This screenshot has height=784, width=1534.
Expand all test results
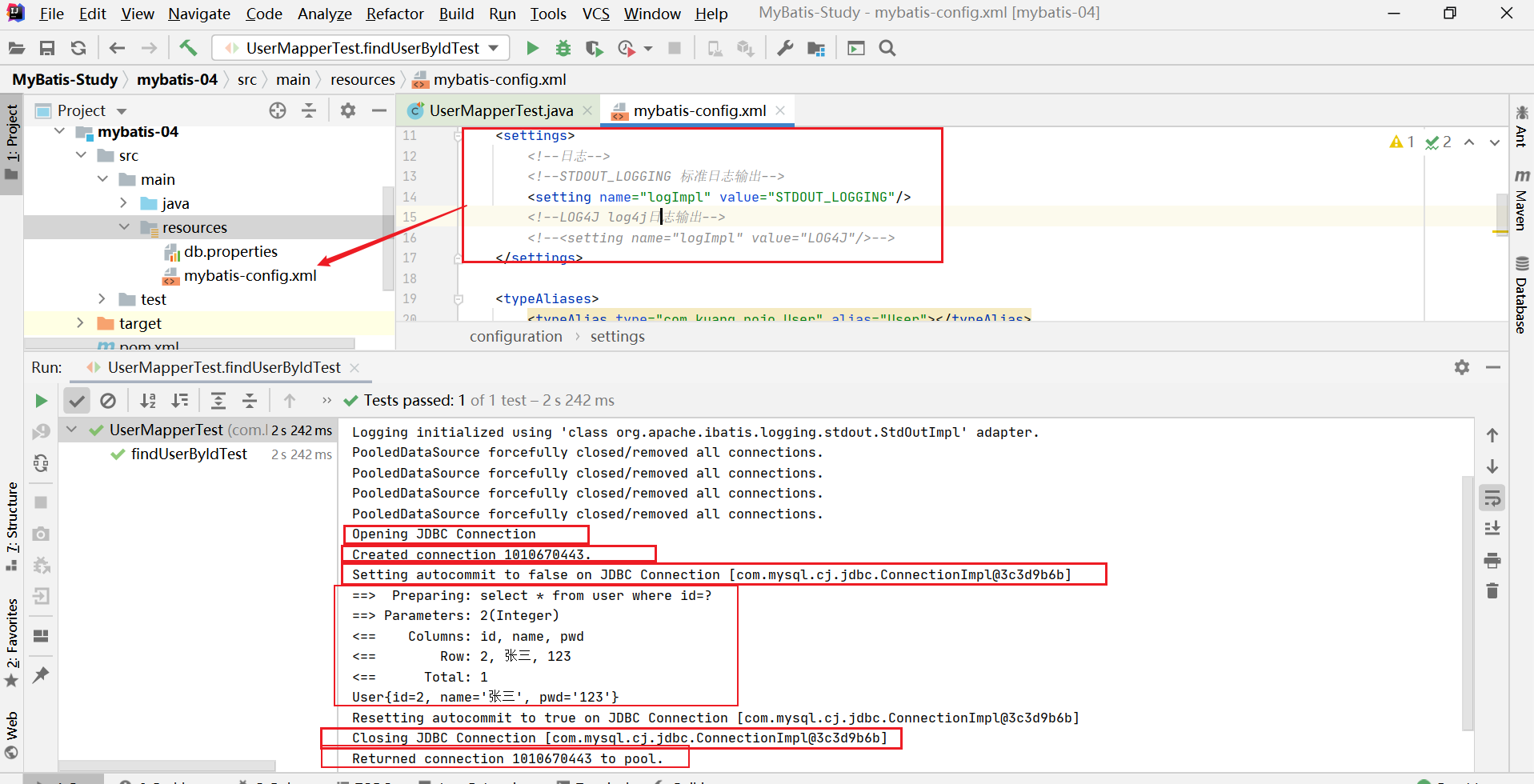click(218, 401)
